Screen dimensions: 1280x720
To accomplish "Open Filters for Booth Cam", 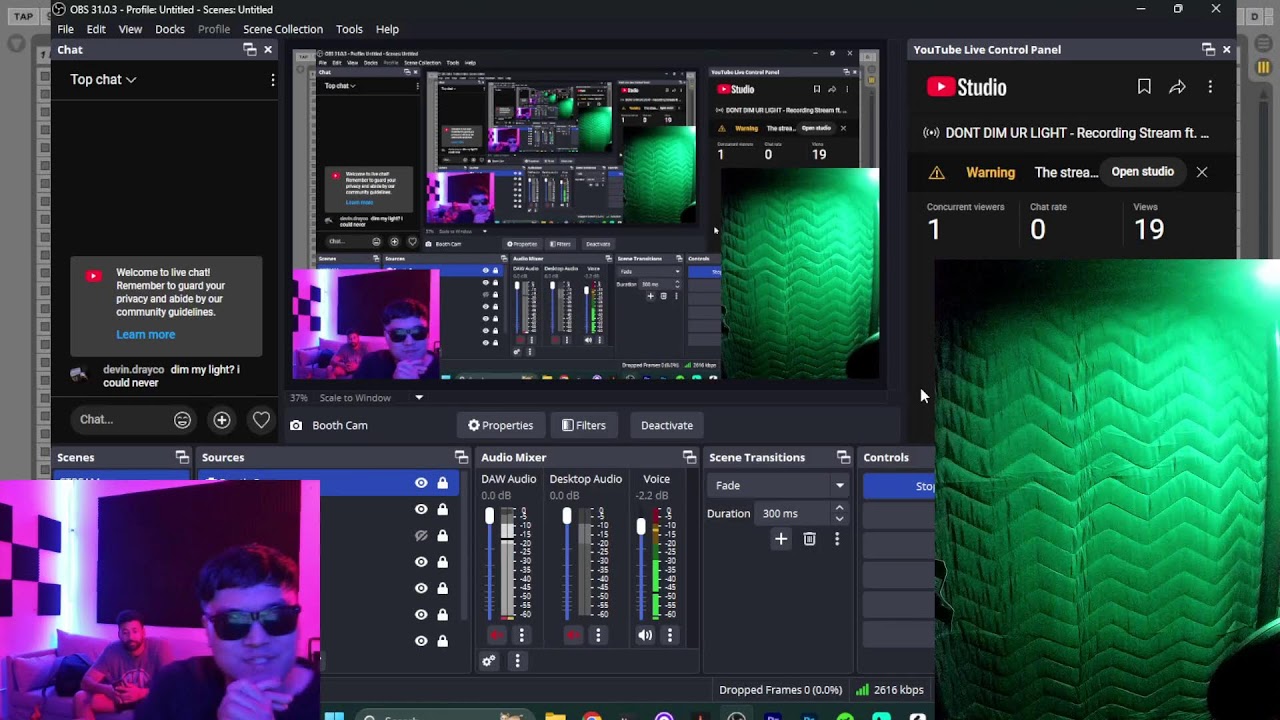I will coord(584,425).
